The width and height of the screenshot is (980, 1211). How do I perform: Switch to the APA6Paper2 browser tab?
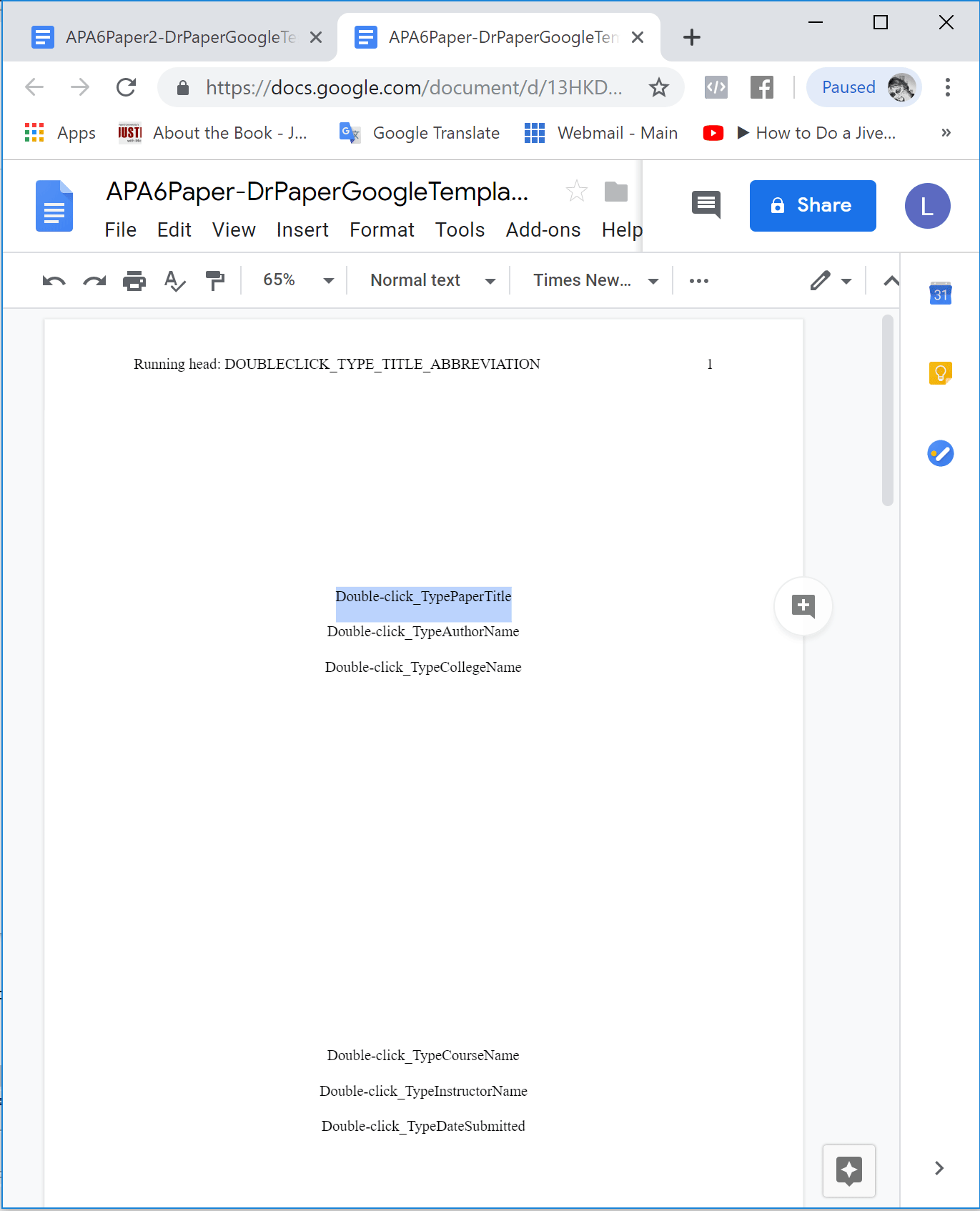point(180,37)
